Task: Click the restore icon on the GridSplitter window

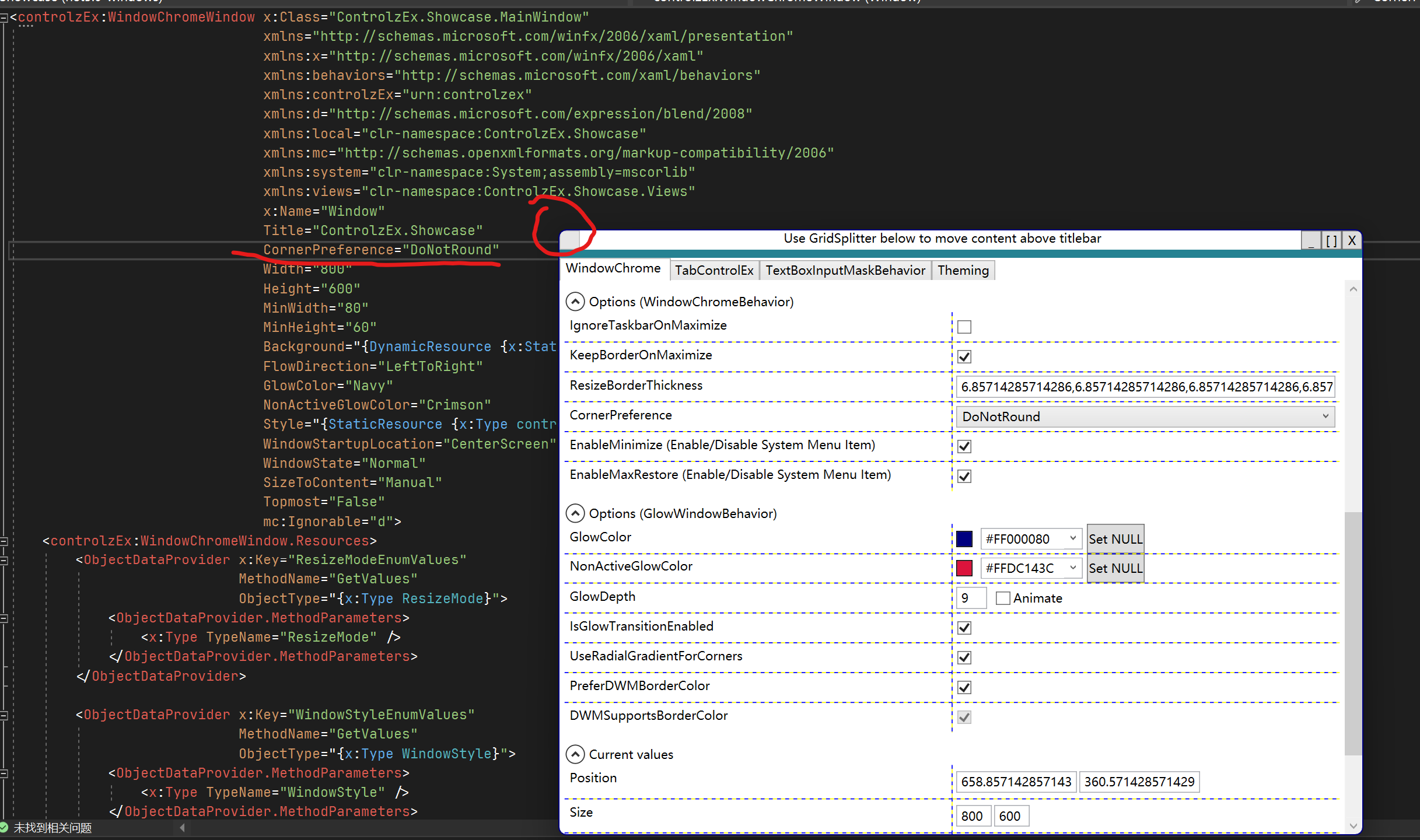Action: (1331, 240)
